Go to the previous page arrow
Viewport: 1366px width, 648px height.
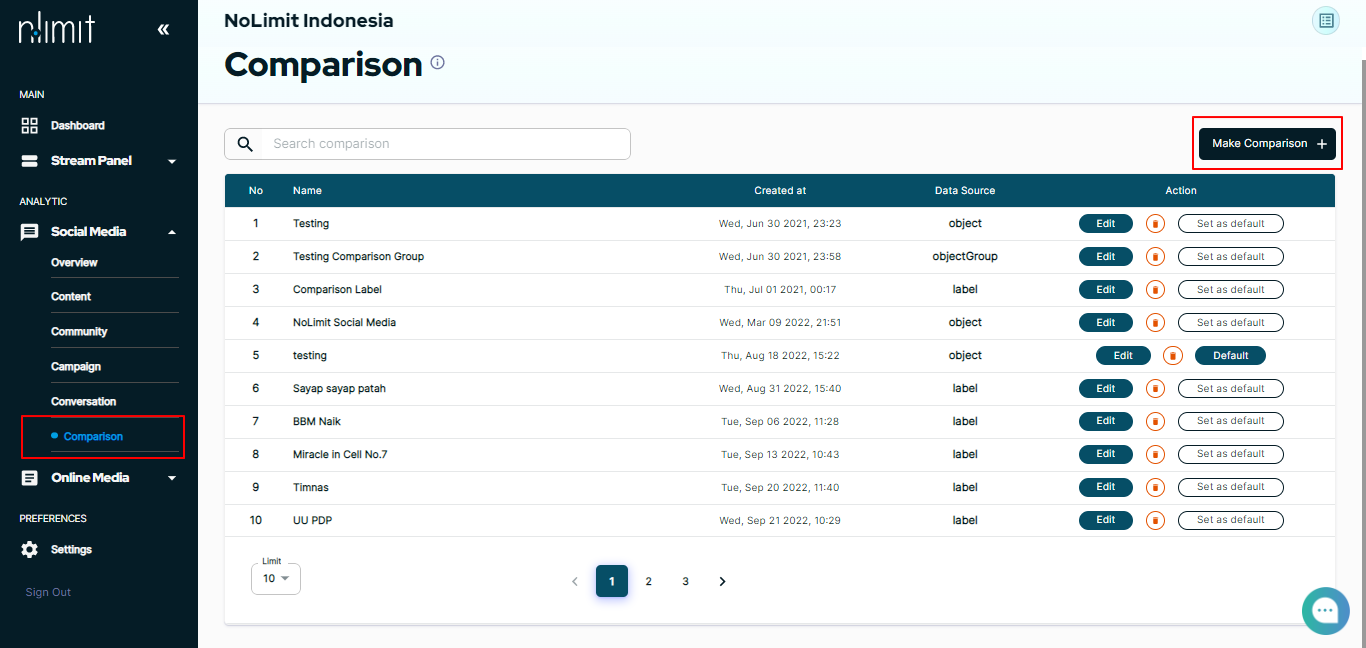click(574, 581)
